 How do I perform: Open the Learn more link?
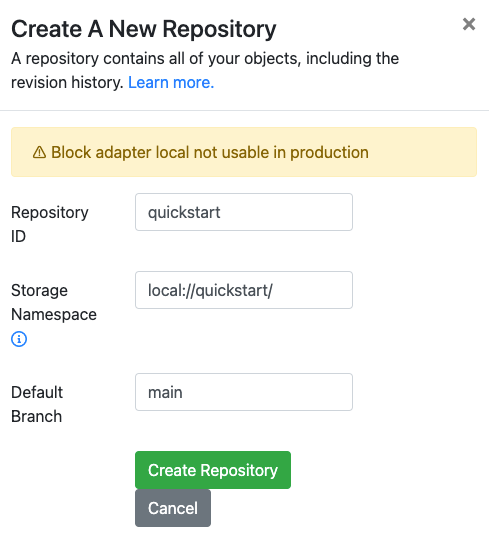[x=171, y=82]
